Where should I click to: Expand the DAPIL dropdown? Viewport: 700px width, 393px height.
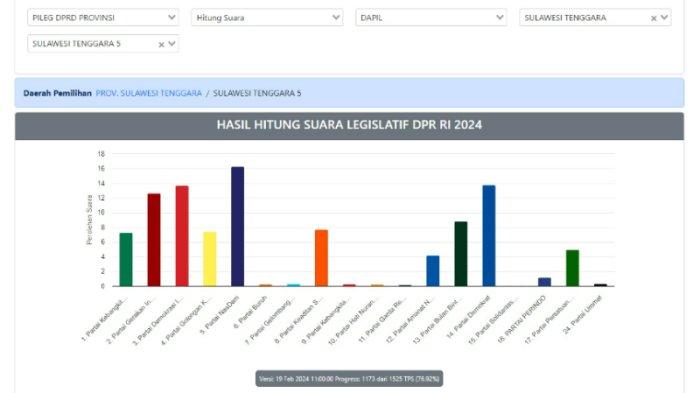431,17
